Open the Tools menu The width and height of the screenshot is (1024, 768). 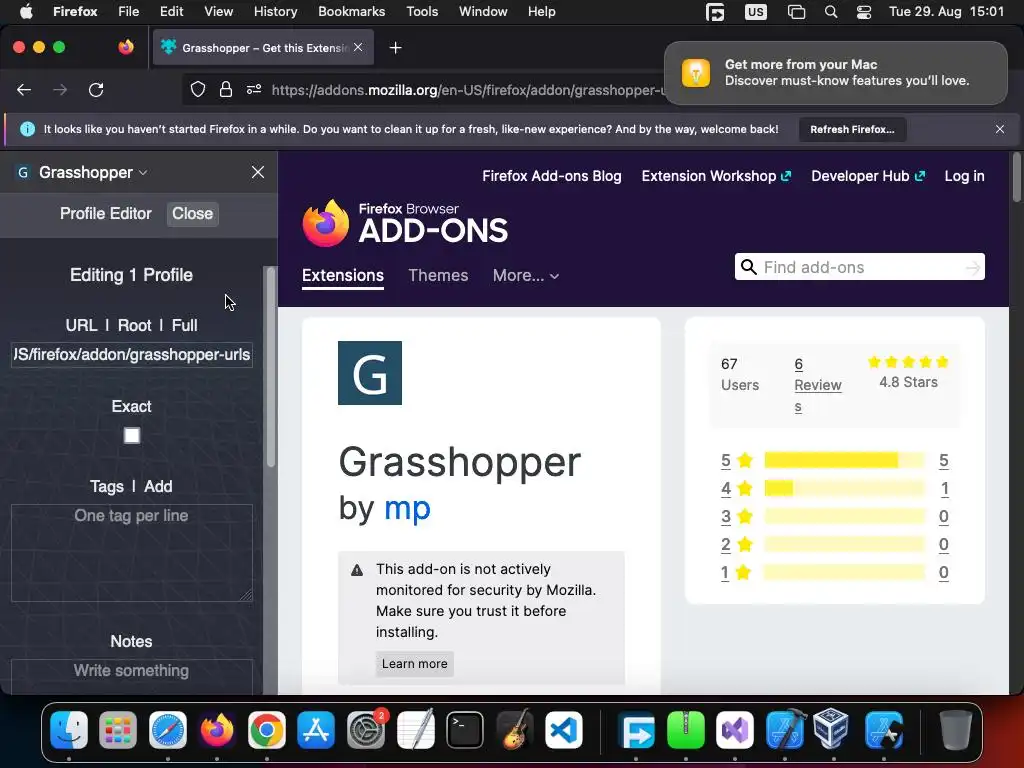[x=422, y=11]
